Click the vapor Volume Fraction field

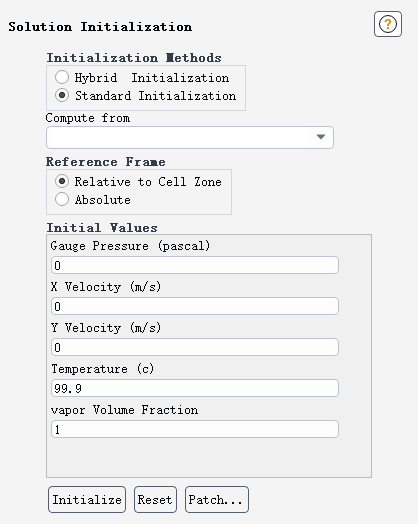coord(195,429)
